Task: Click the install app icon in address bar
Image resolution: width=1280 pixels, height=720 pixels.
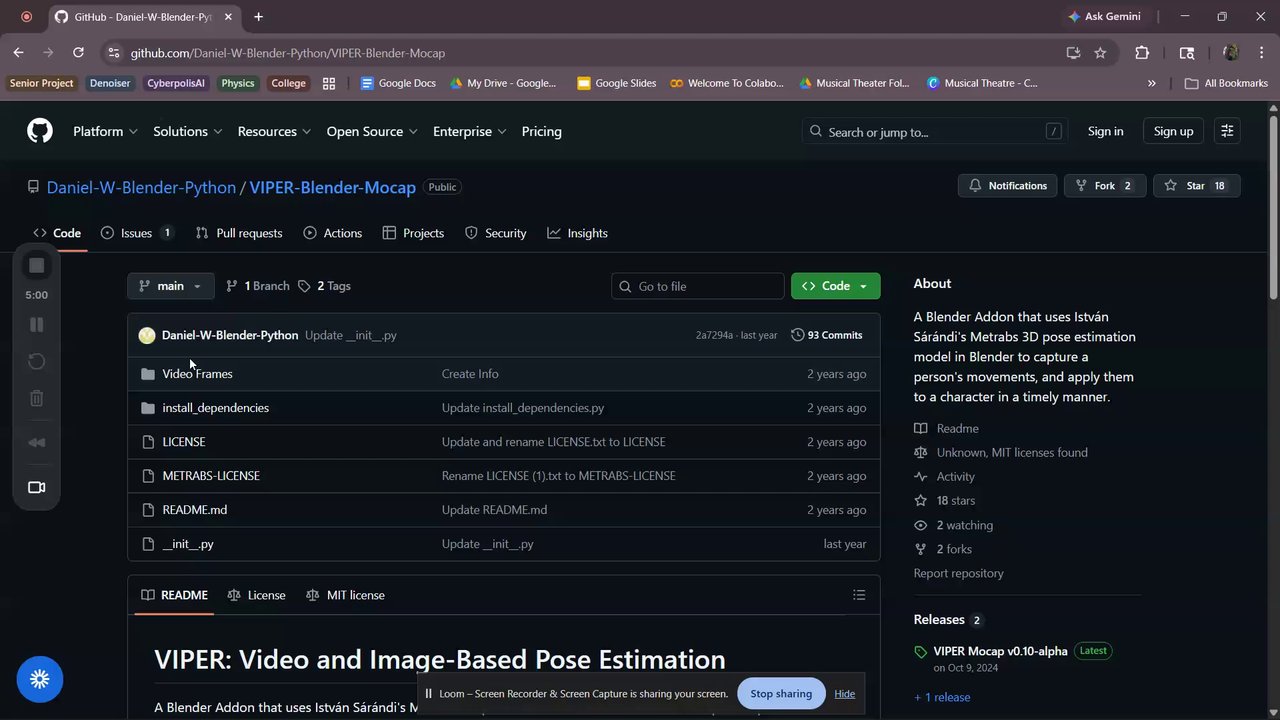Action: click(1073, 53)
